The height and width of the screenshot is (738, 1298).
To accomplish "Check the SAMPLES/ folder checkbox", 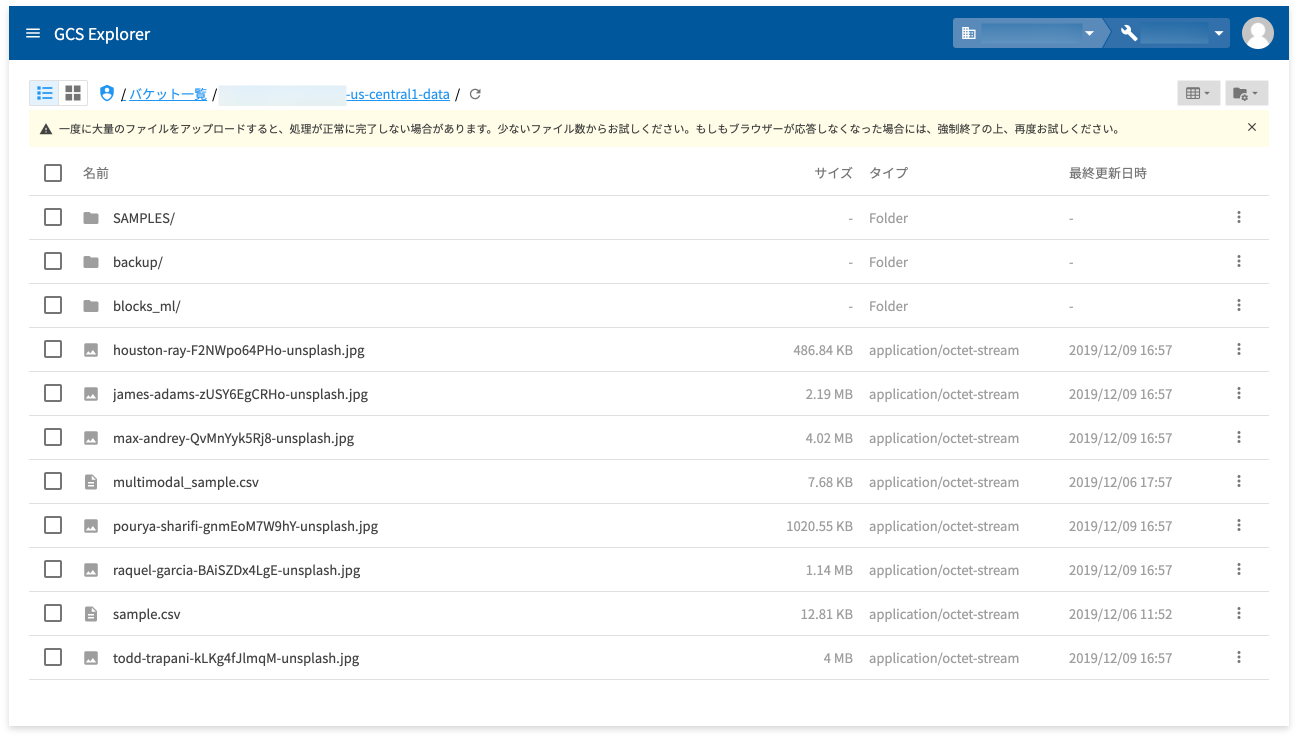I will 53,217.
